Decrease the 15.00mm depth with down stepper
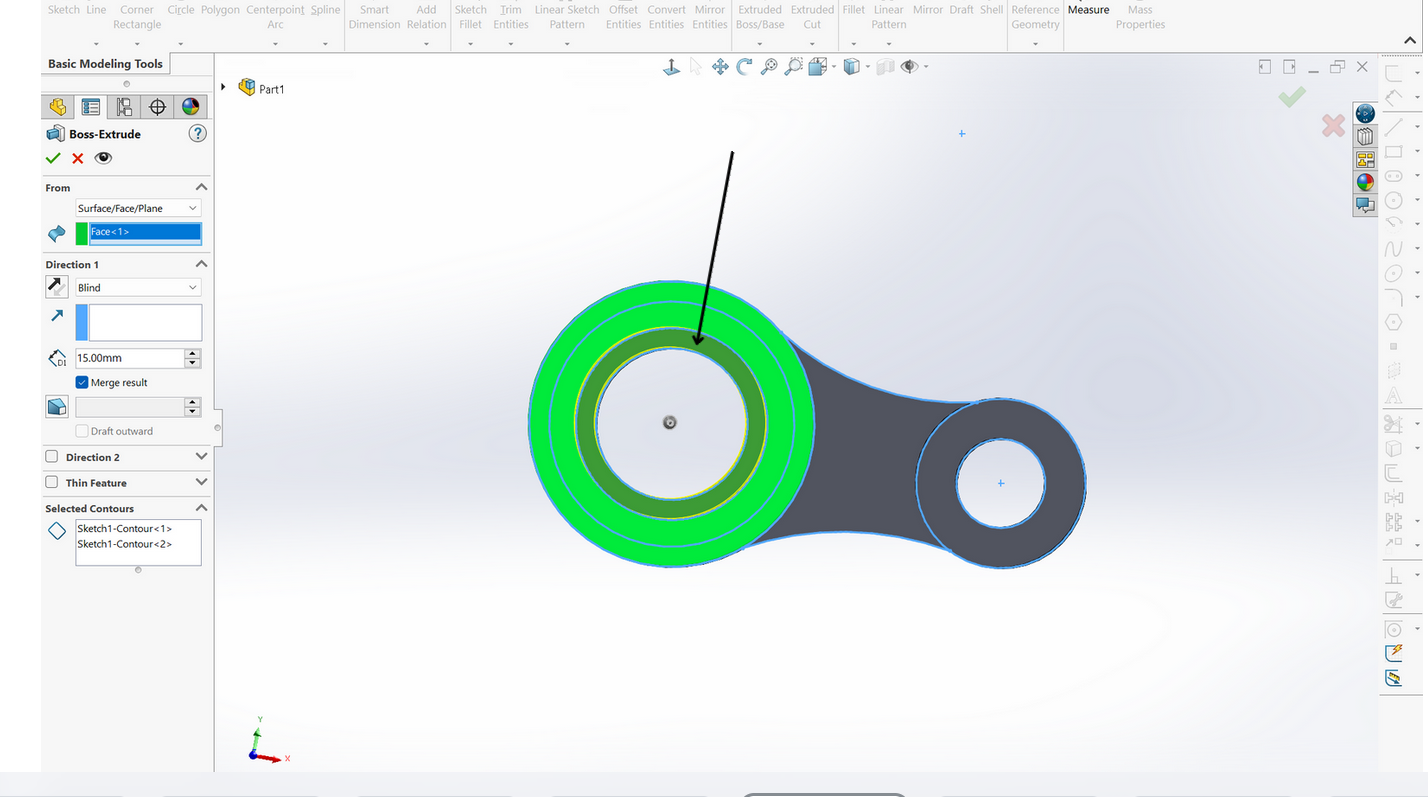 (x=193, y=362)
